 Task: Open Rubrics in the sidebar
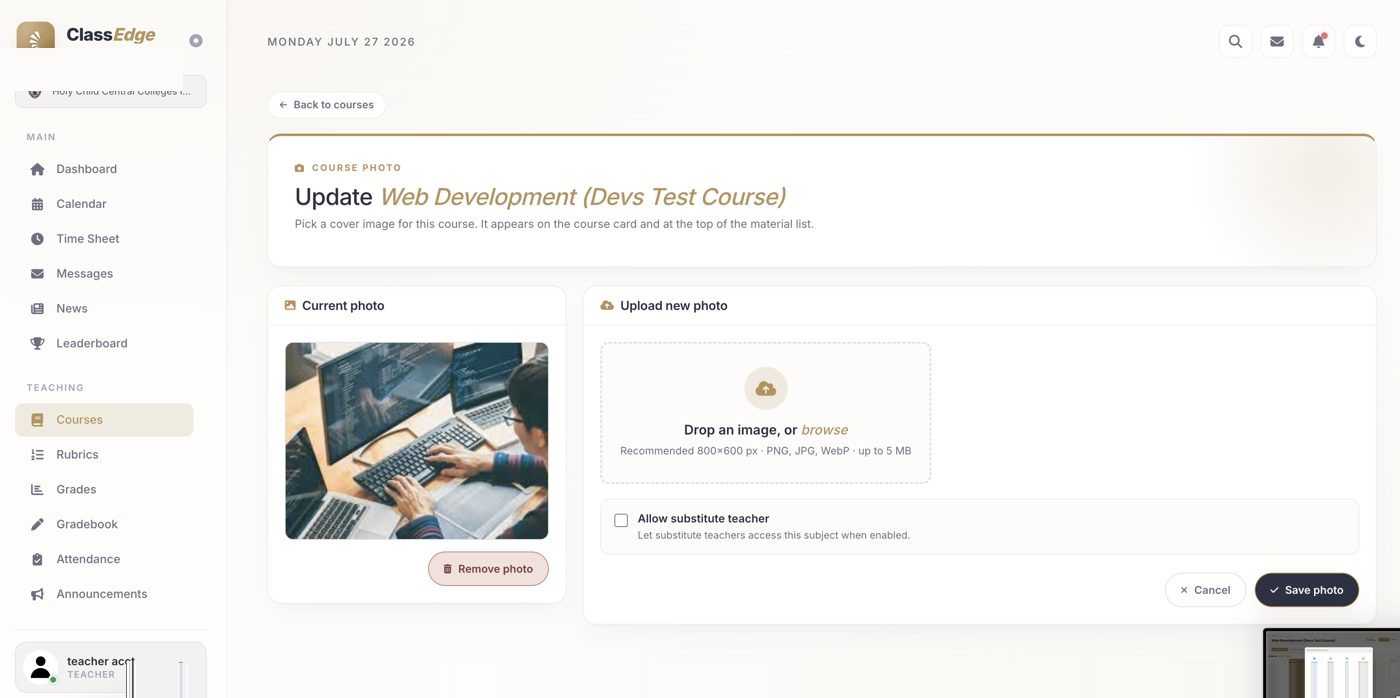coord(104,455)
